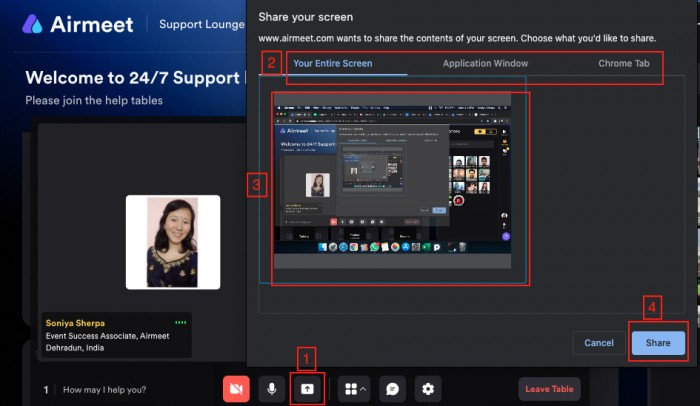The height and width of the screenshot is (406, 700).
Task: Click the Soniya Sherpa name label
Action: [75, 323]
